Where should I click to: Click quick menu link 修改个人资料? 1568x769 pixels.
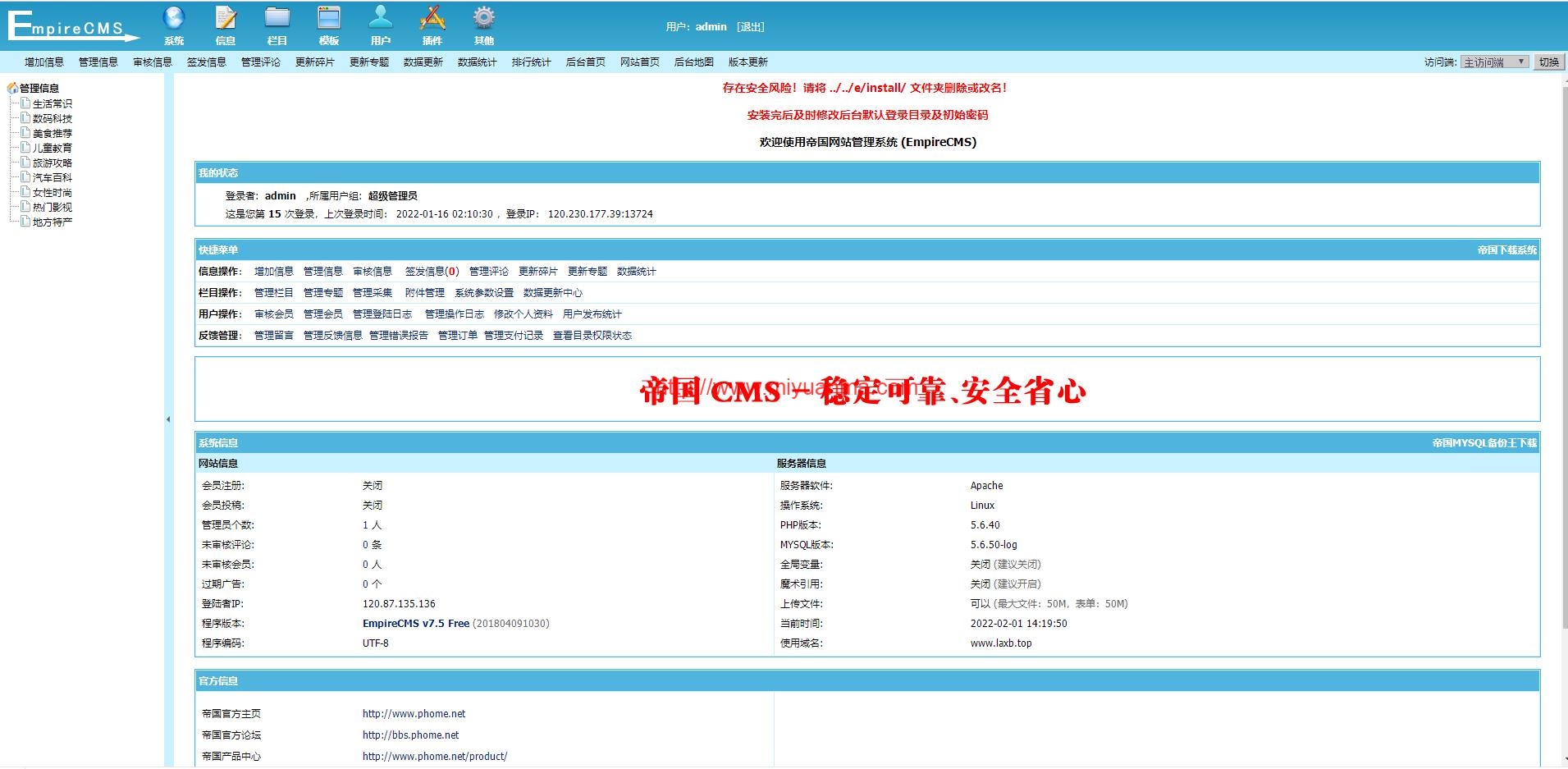[x=523, y=314]
